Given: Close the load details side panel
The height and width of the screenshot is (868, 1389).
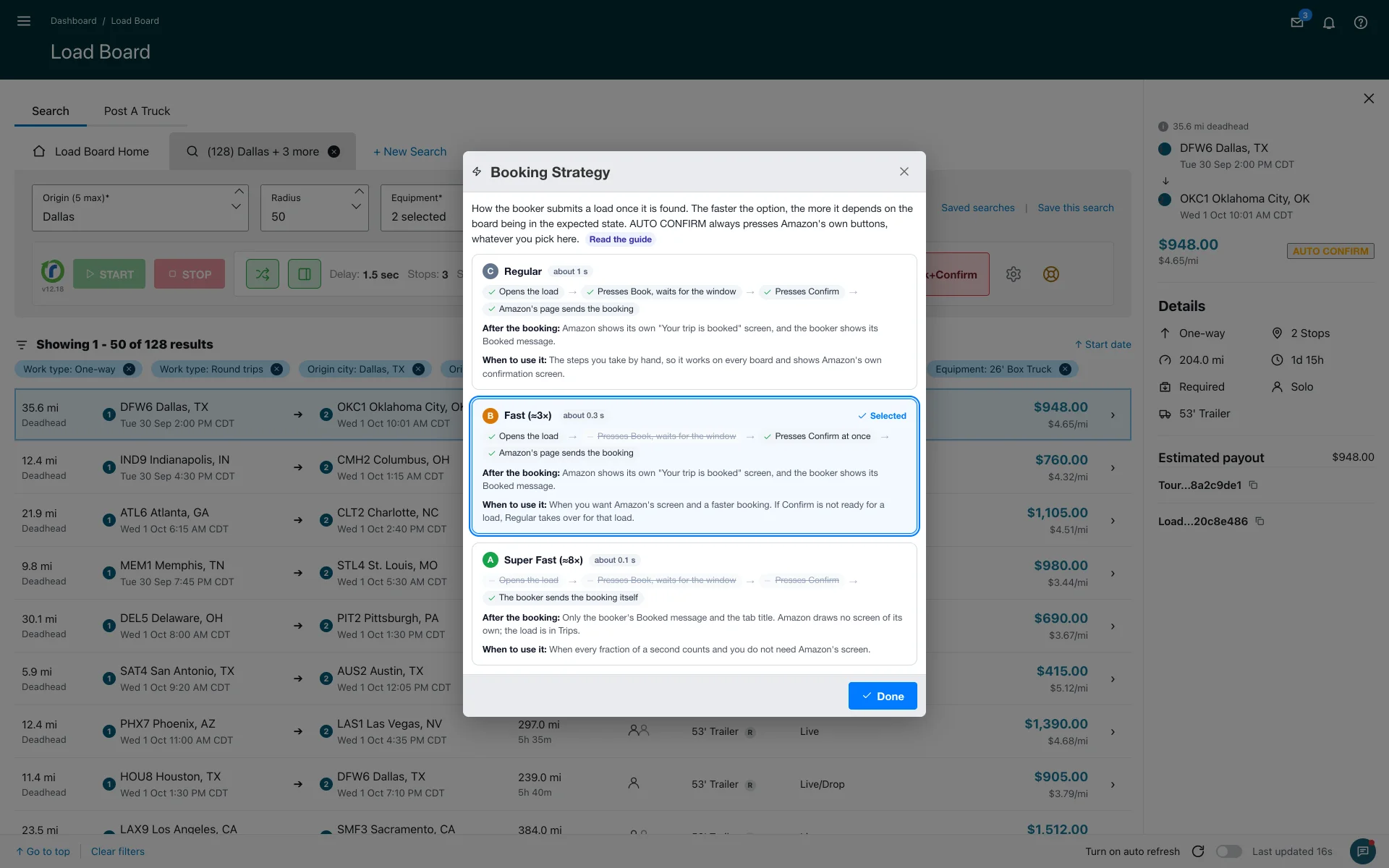Looking at the screenshot, I should click(x=1369, y=98).
